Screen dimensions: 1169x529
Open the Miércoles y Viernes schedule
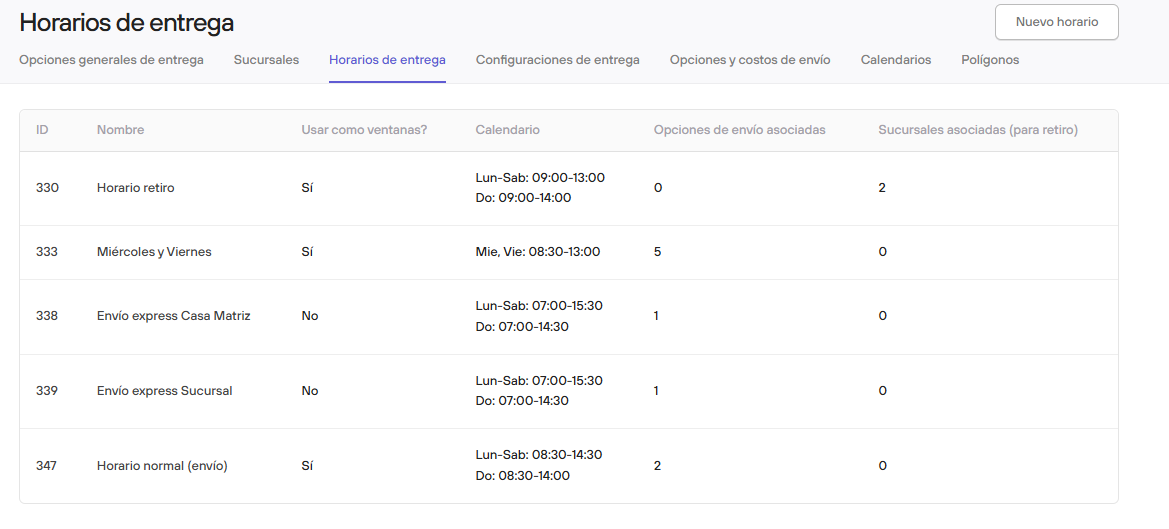[154, 252]
